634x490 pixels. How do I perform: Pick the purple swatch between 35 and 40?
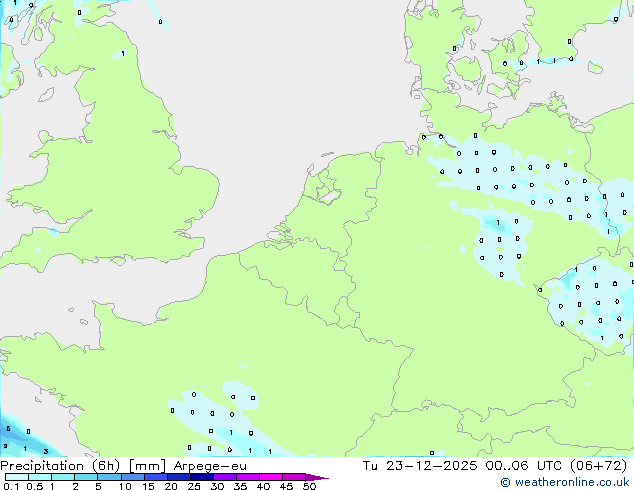click(248, 478)
